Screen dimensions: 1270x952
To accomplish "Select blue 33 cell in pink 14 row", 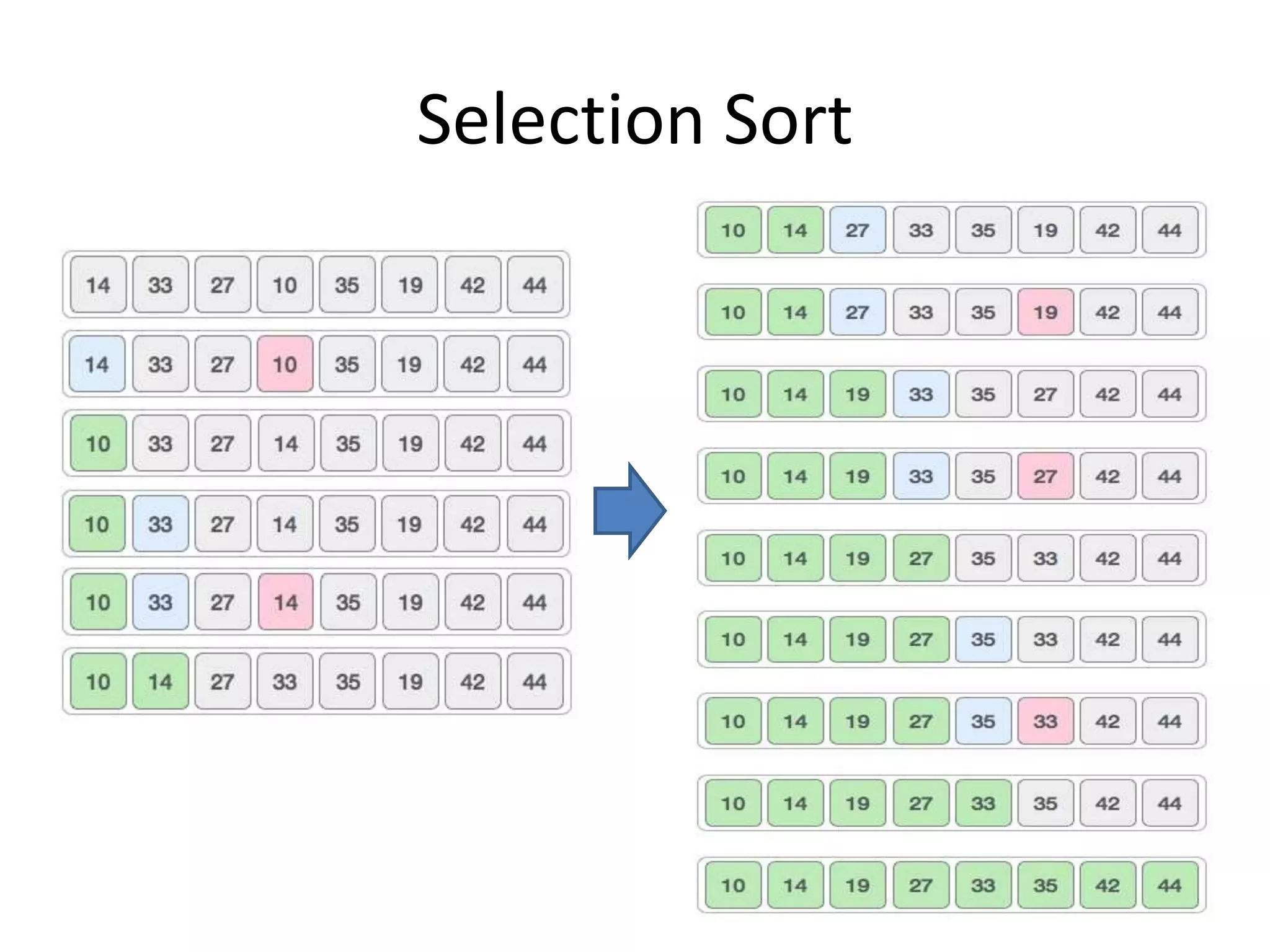I will click(160, 602).
